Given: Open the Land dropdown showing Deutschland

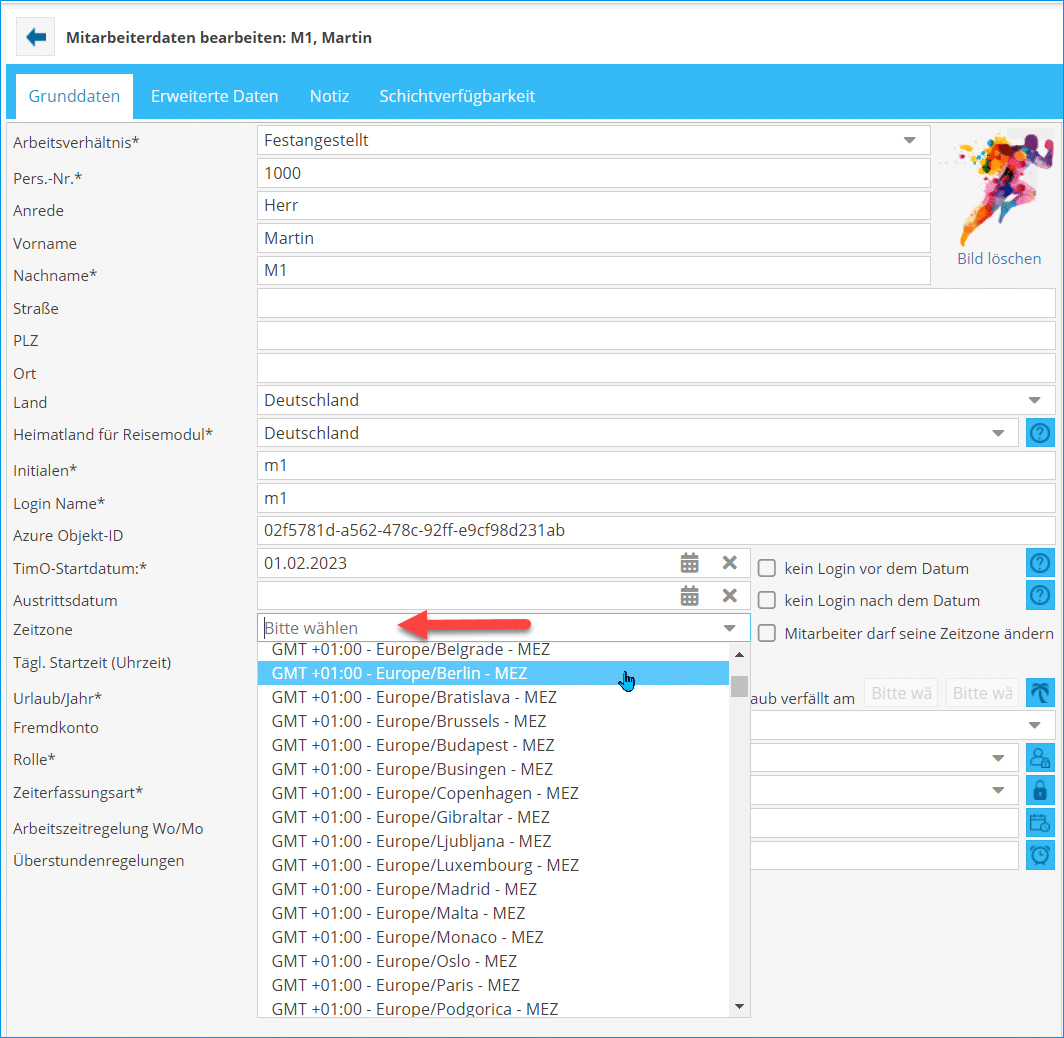Looking at the screenshot, I should 1034,400.
